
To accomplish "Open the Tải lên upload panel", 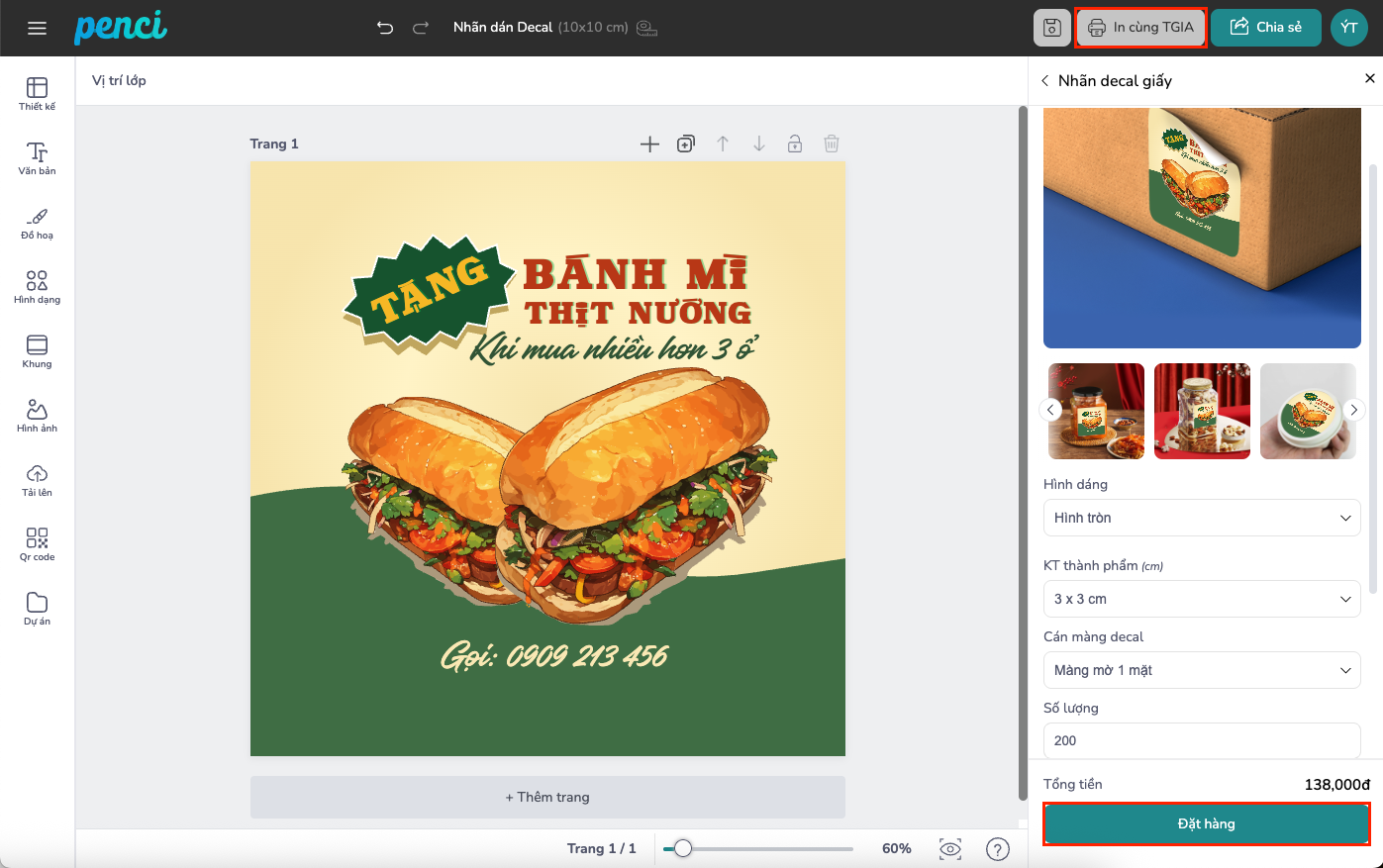I will (37, 480).
